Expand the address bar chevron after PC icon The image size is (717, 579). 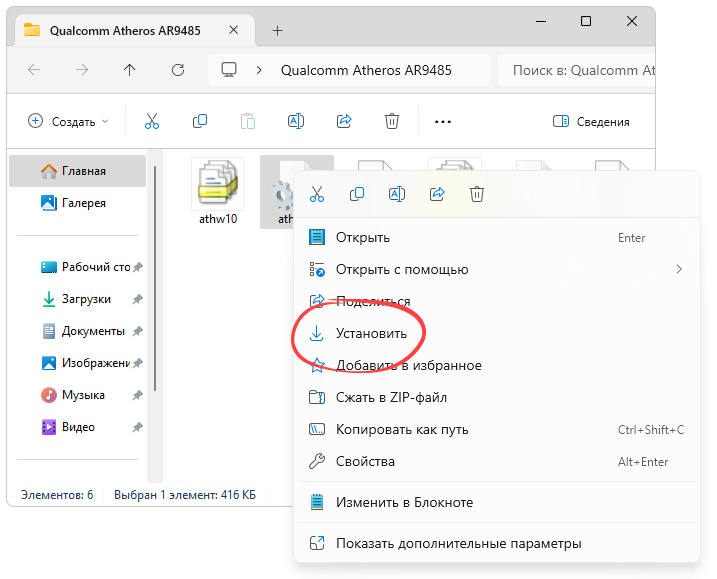click(259, 70)
